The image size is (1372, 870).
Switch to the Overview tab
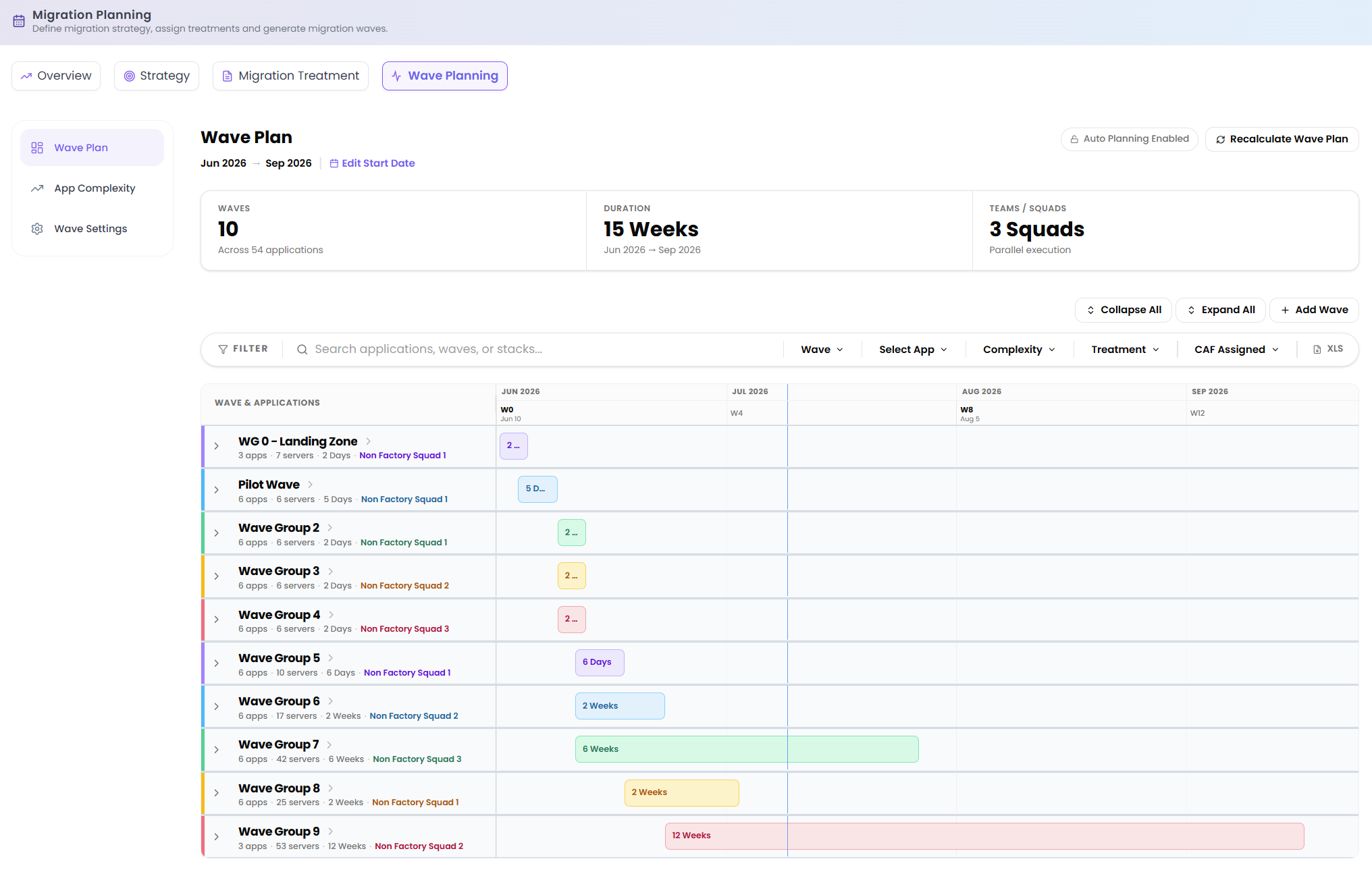pyautogui.click(x=56, y=76)
